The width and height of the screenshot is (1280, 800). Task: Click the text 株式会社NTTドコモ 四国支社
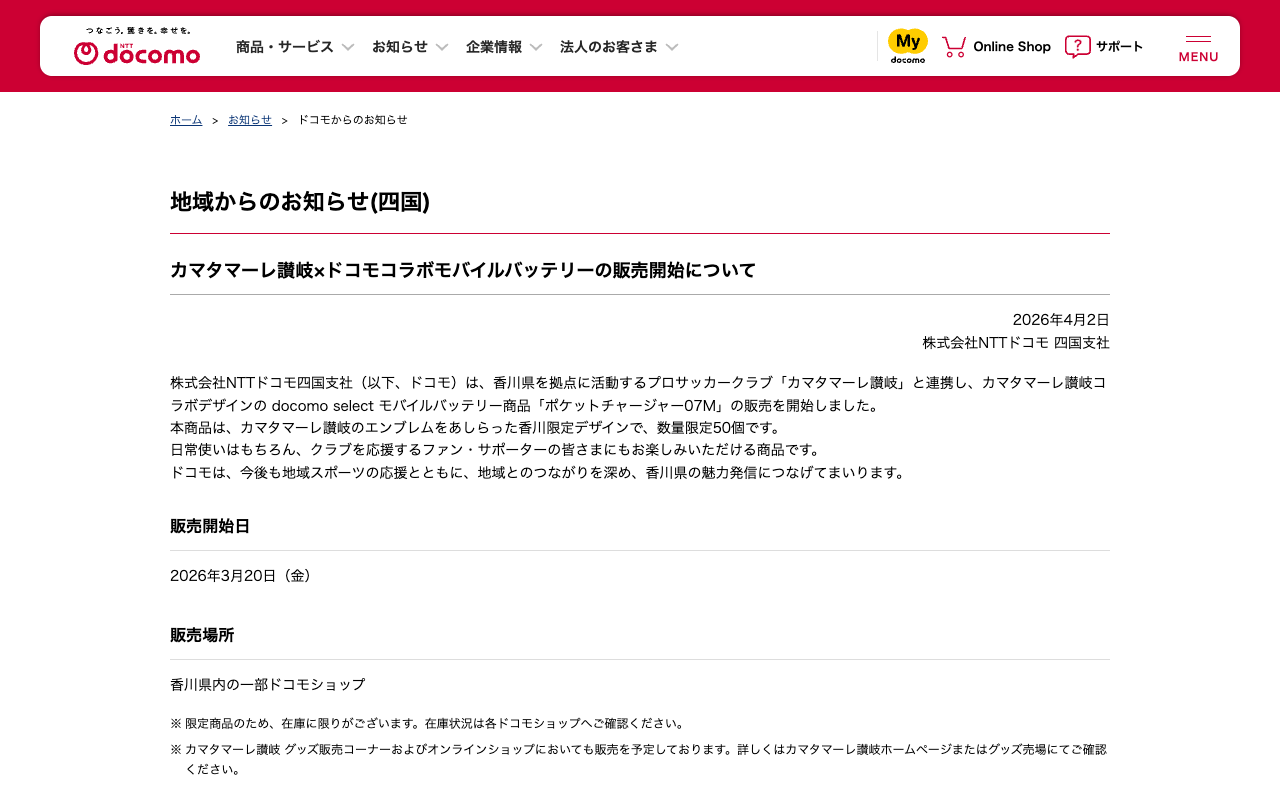(1016, 343)
